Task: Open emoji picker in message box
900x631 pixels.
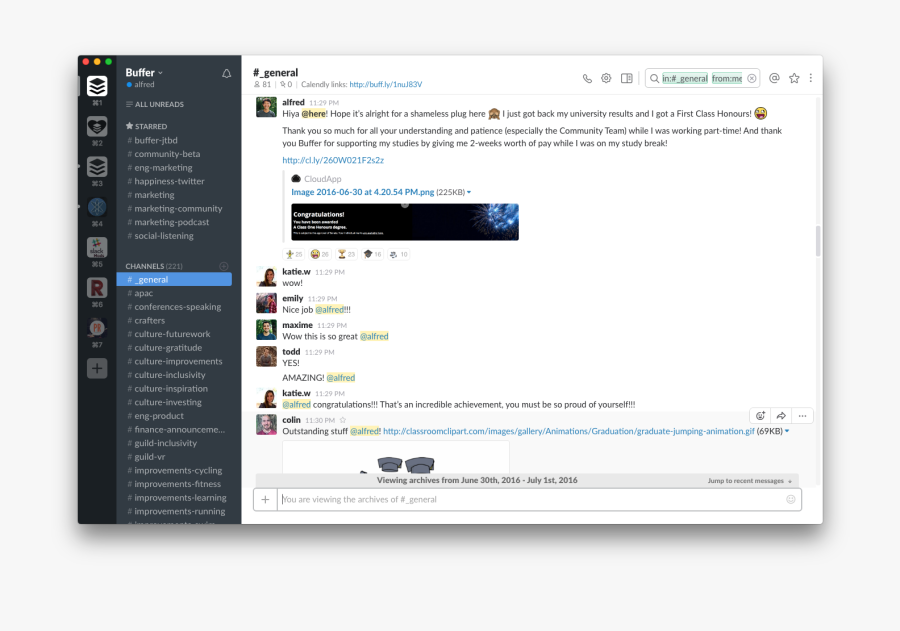Action: coord(790,499)
